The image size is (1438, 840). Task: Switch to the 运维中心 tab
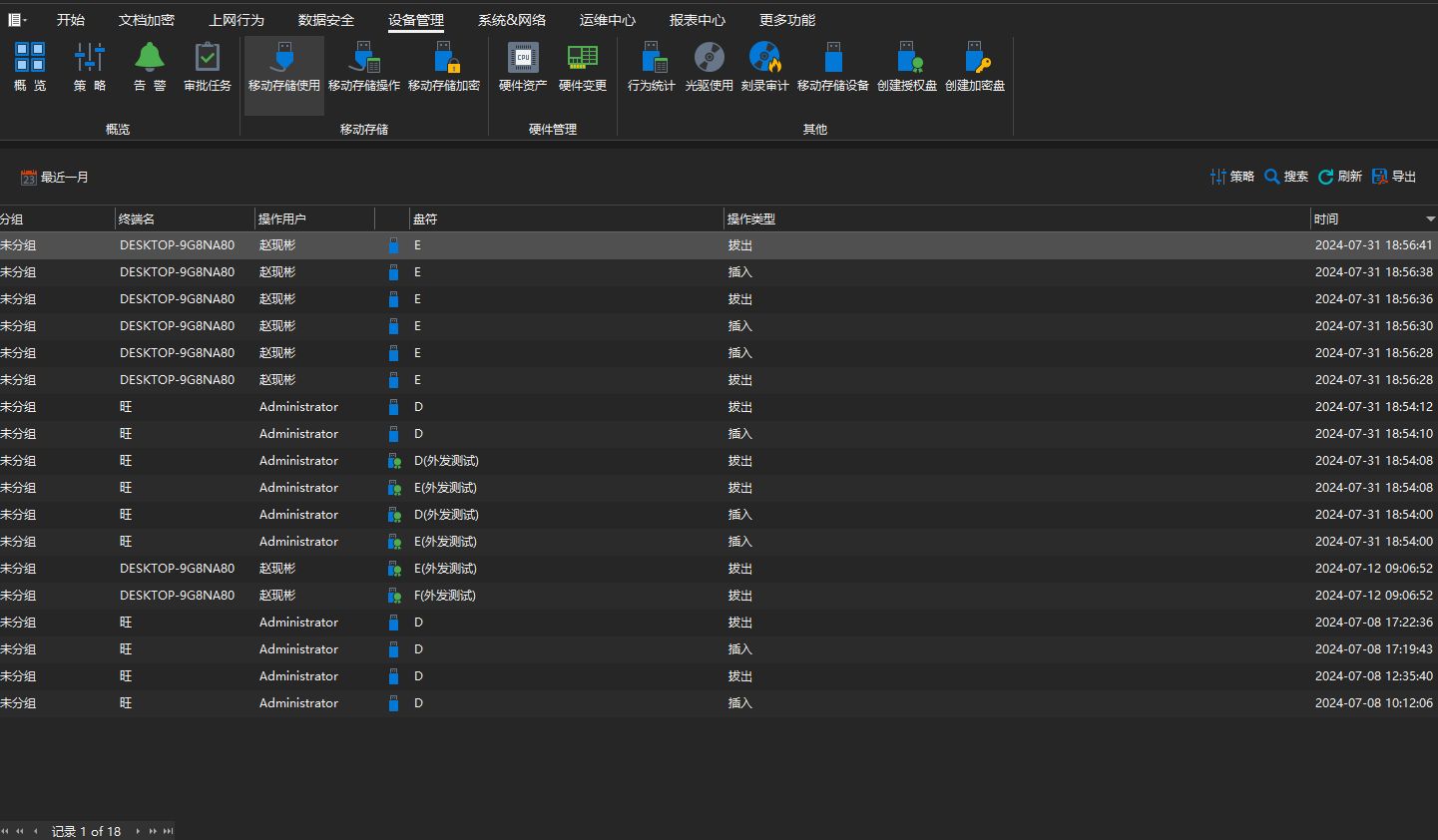coord(608,20)
